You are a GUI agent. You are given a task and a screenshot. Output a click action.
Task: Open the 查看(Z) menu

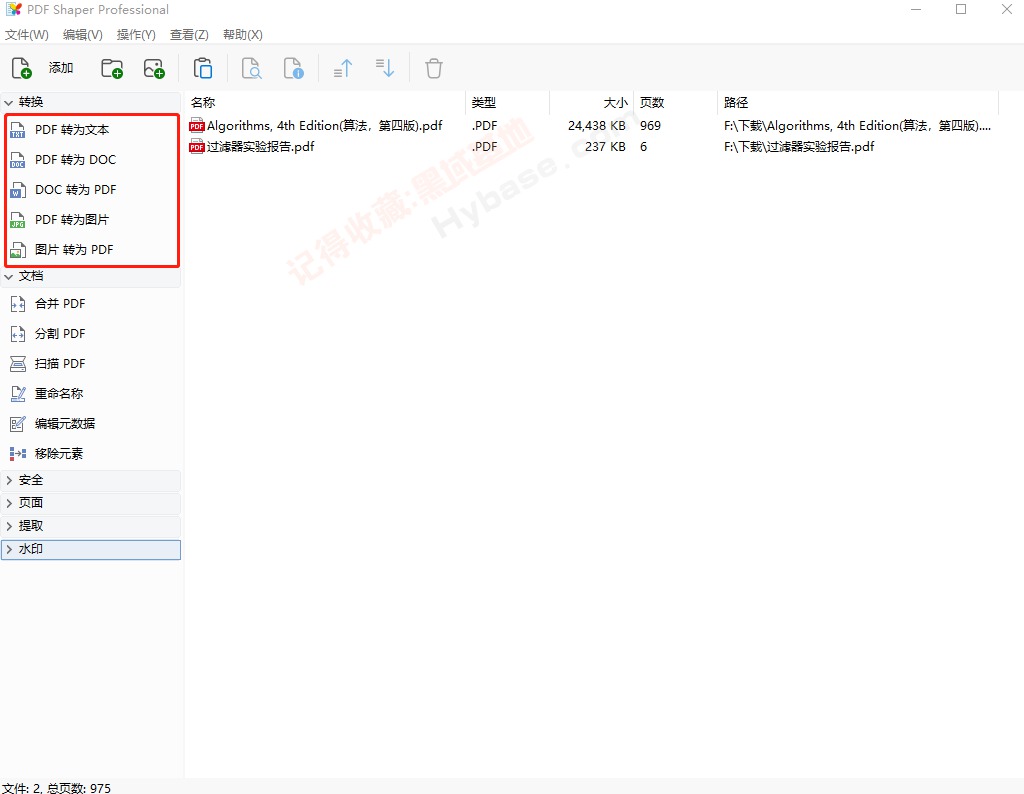189,35
